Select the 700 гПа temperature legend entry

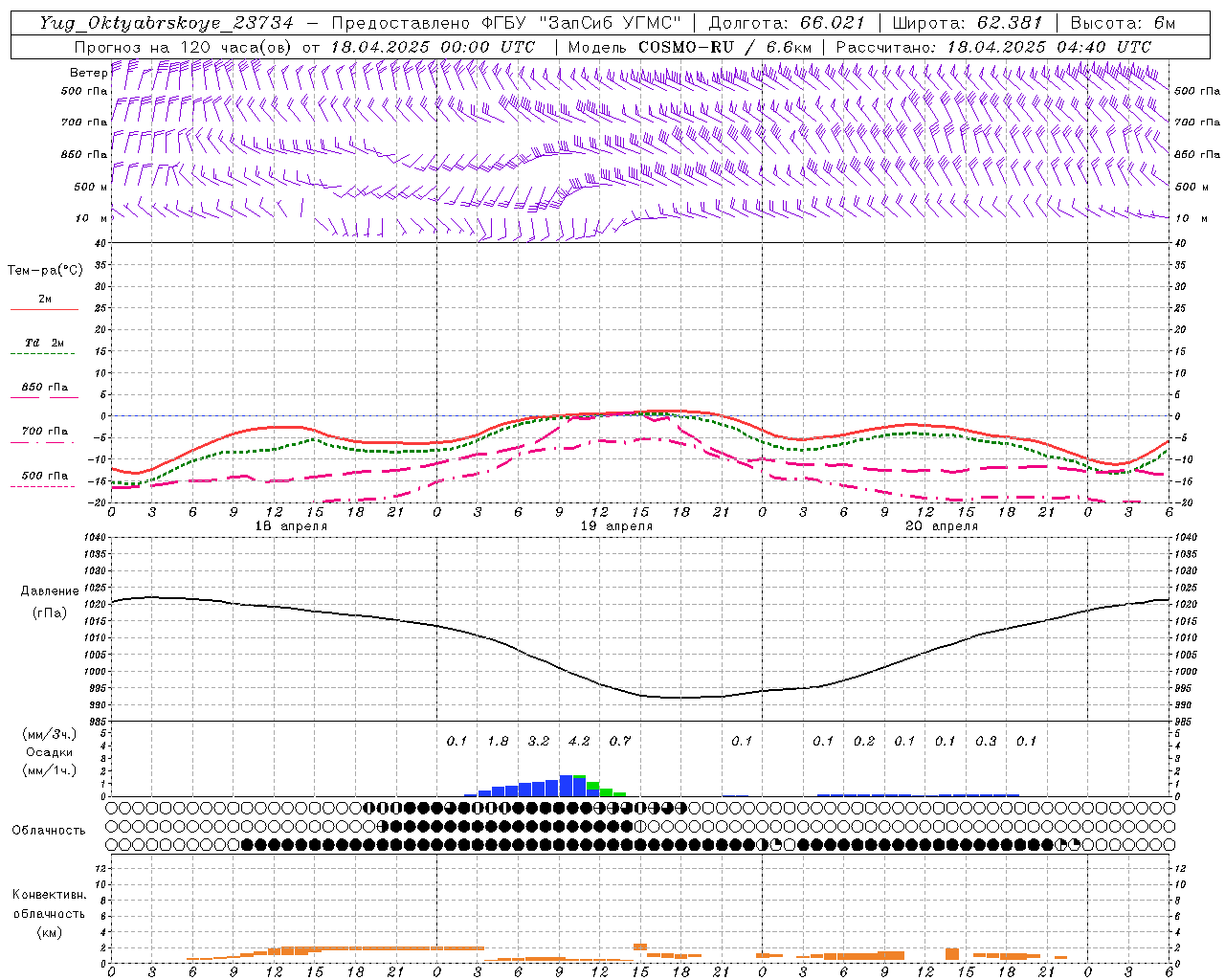point(44,432)
